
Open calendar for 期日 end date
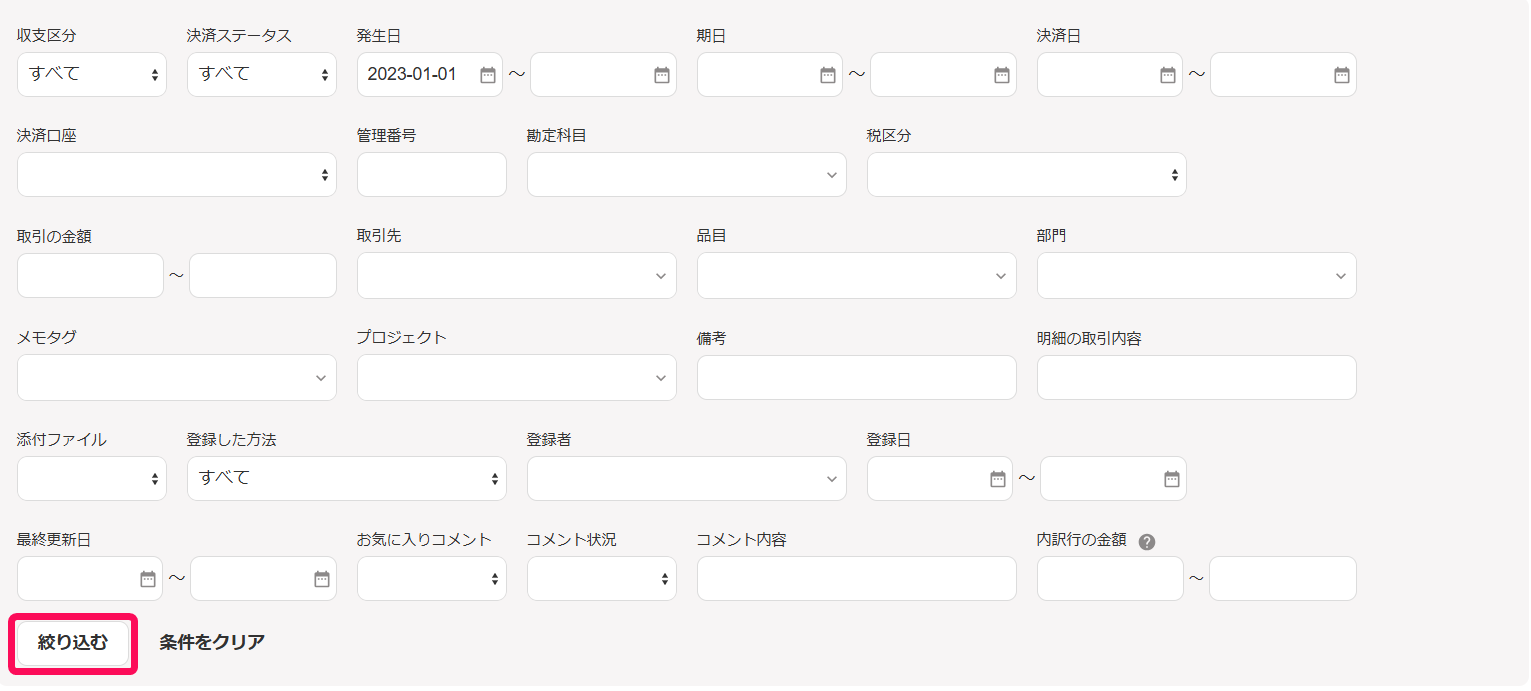pyautogui.click(x=1002, y=75)
